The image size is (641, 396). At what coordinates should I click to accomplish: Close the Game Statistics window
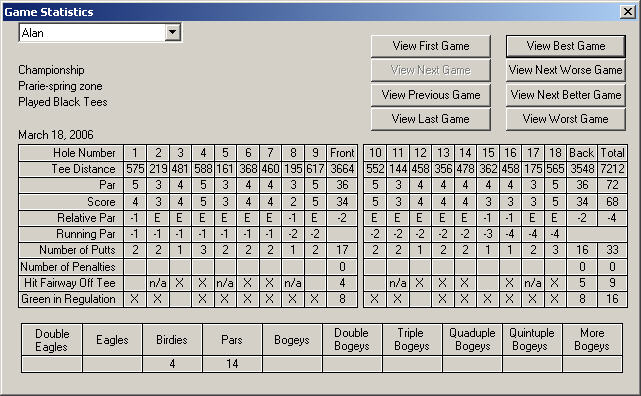pyautogui.click(x=628, y=11)
